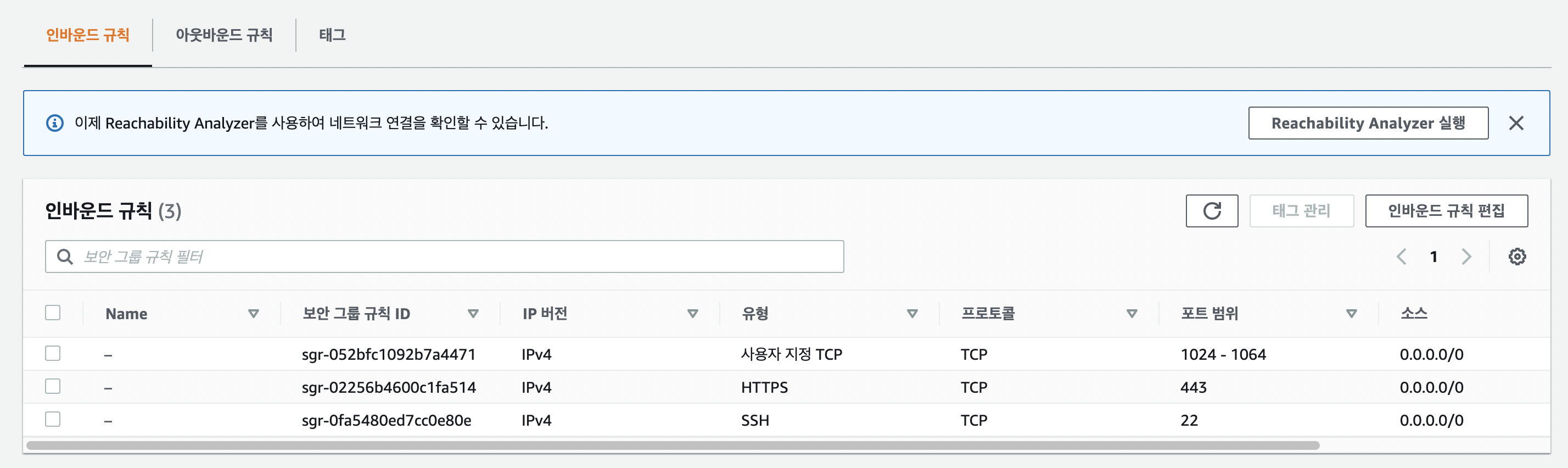This screenshot has width=1568, height=468.
Task: Select checkbox for rule sgr-052bfc1092b7a4471
Action: 53,353
